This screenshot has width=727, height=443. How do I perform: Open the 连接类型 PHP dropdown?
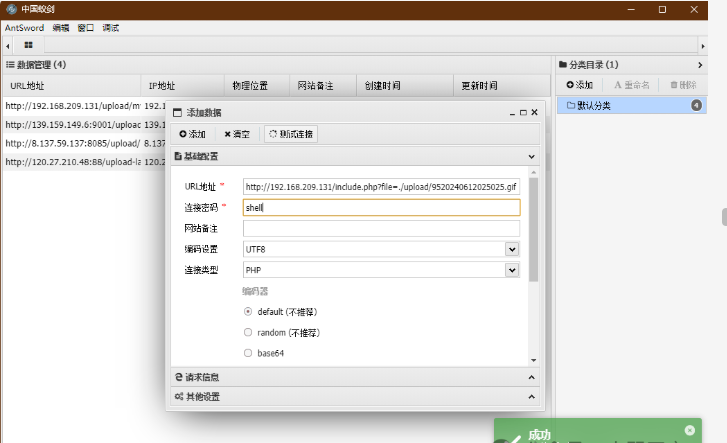512,270
